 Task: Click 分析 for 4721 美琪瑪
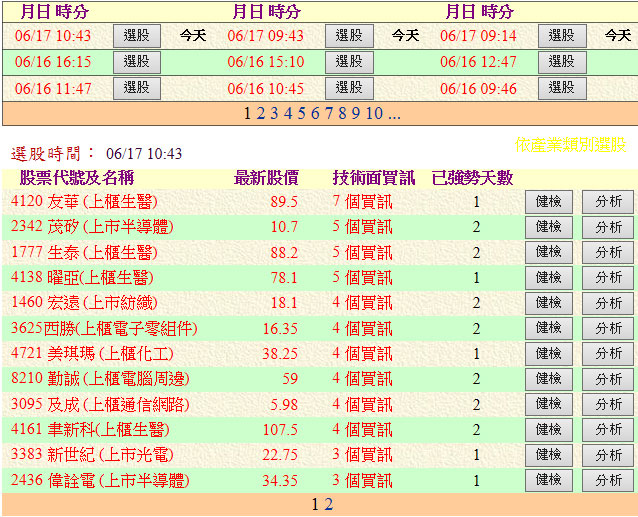pyautogui.click(x=608, y=353)
